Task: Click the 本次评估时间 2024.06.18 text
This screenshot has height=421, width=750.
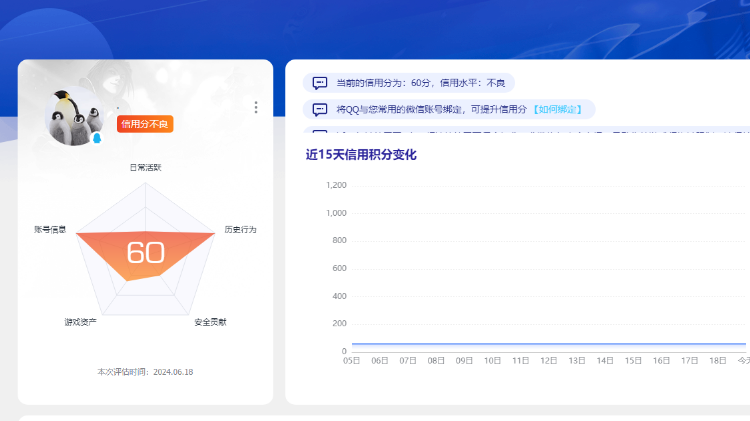Action: [x=145, y=372]
